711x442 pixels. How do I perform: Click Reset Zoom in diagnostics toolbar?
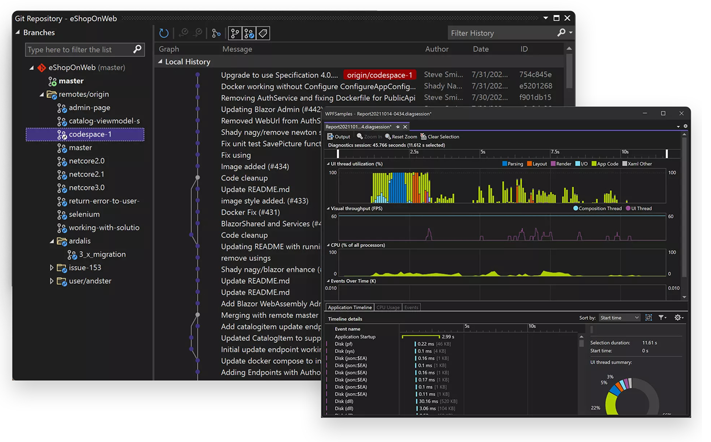pos(401,136)
